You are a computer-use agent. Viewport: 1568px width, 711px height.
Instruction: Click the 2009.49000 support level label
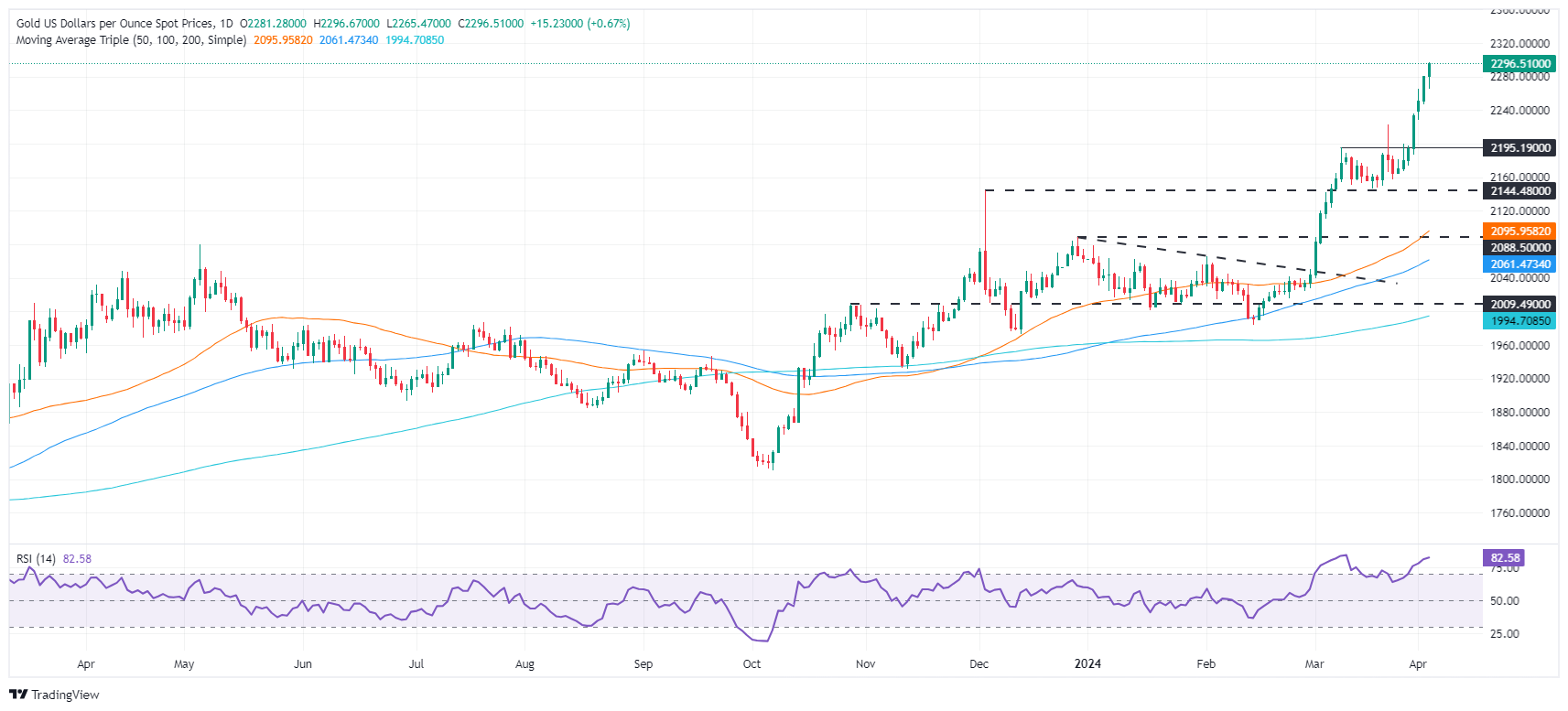pos(1519,305)
